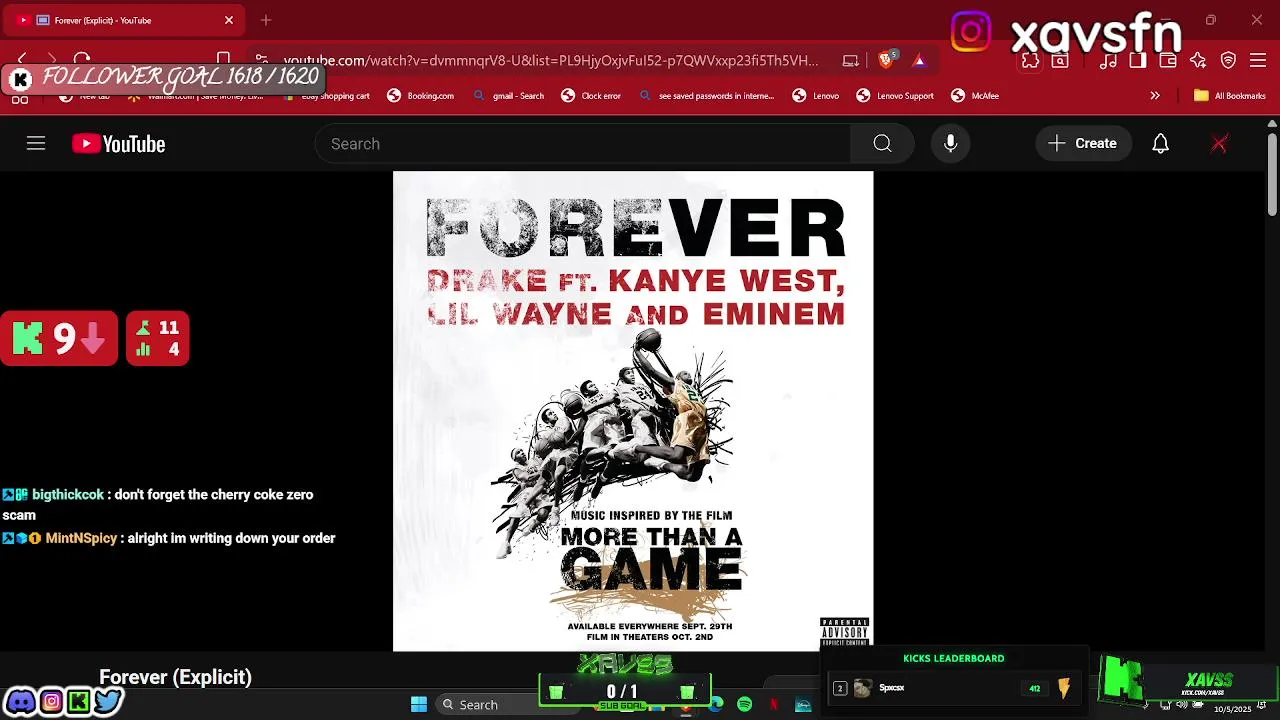Open the browser main hamburger menu
Viewport: 1280px width, 720px height.
(1258, 61)
